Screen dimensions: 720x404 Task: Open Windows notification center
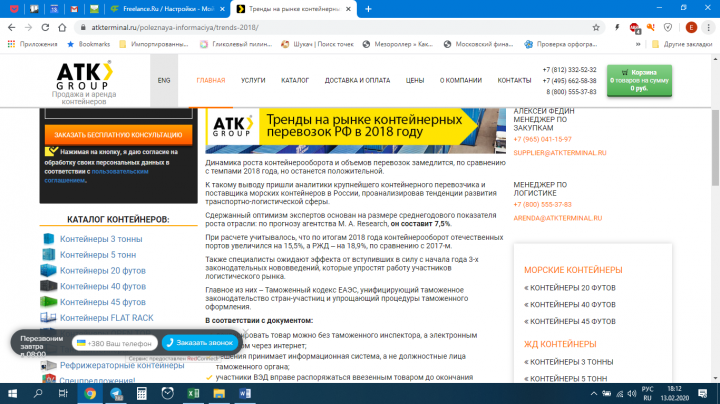[x=702, y=393]
